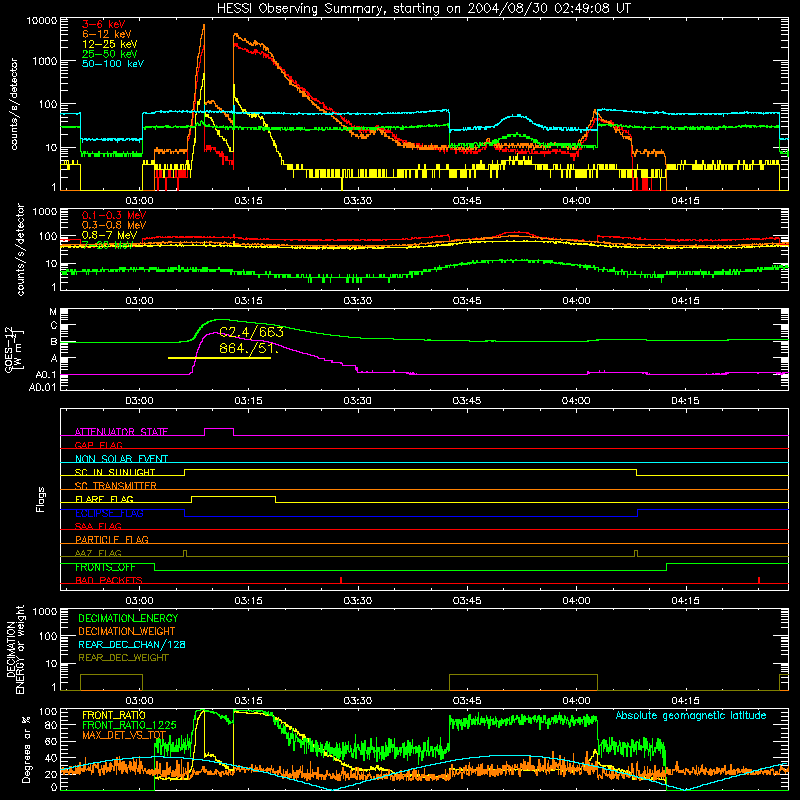Click the SAA_FLAG label
This screenshot has height=800, width=800.
(x=98, y=526)
